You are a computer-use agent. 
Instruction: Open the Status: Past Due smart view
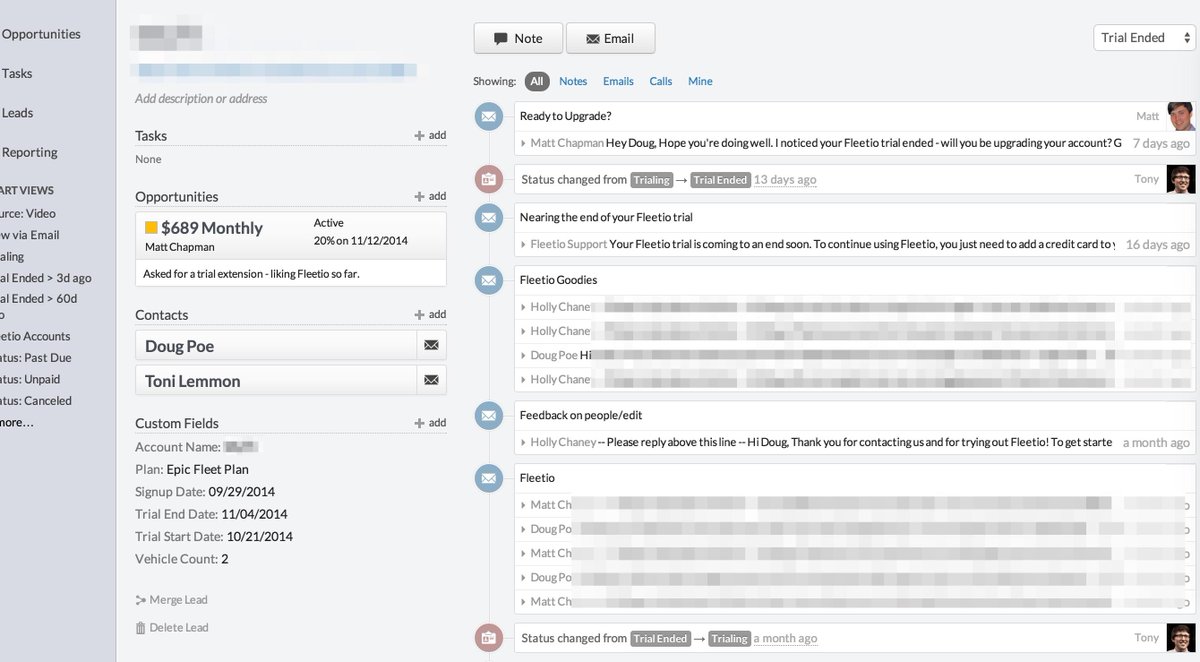coord(36,357)
